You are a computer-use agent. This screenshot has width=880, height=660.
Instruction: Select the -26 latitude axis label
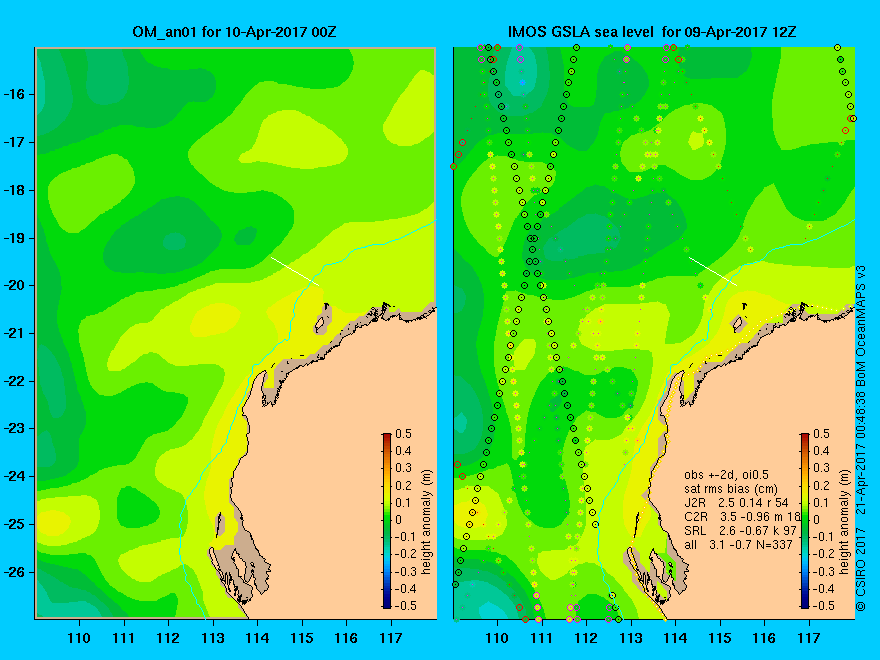[x=16, y=572]
